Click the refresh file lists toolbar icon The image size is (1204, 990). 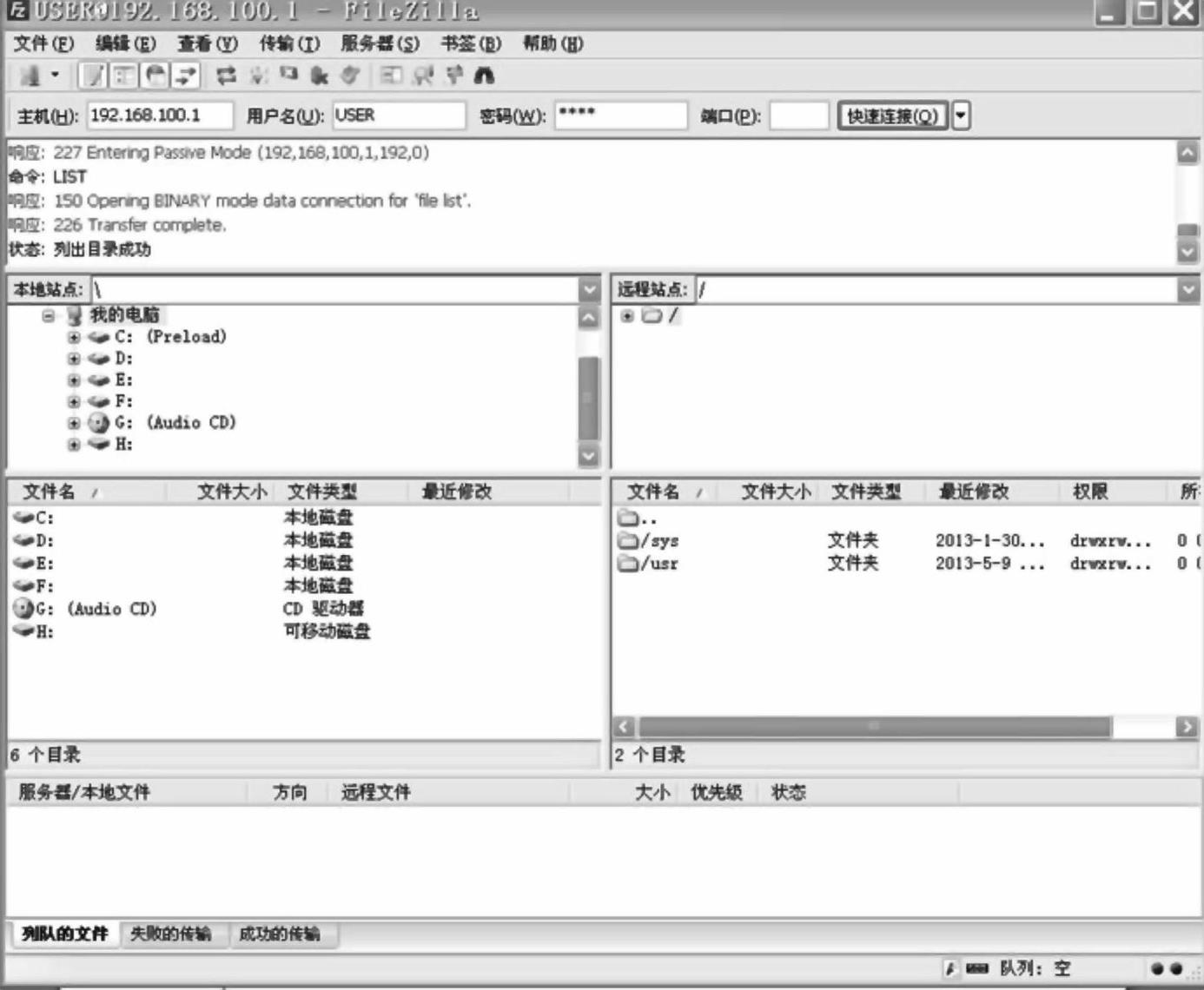(x=226, y=76)
